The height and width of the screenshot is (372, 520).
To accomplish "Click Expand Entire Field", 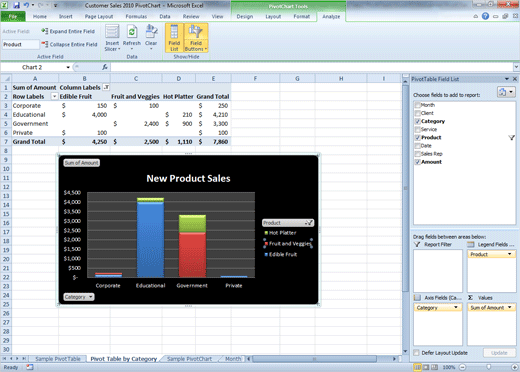I will tap(68, 31).
